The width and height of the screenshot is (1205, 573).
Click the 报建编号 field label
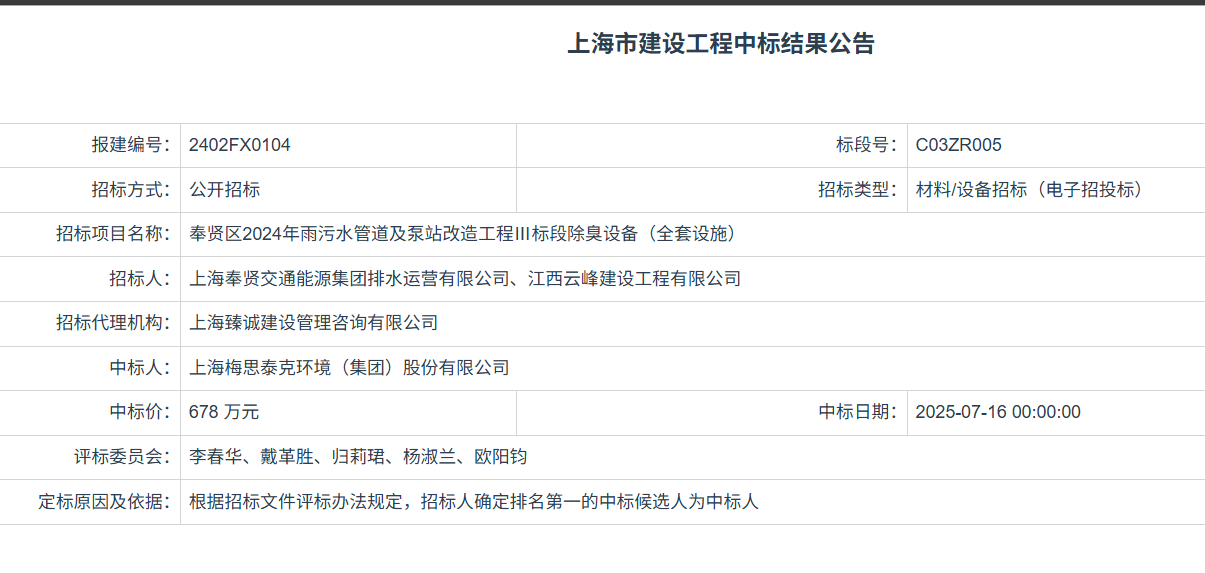click(x=131, y=145)
